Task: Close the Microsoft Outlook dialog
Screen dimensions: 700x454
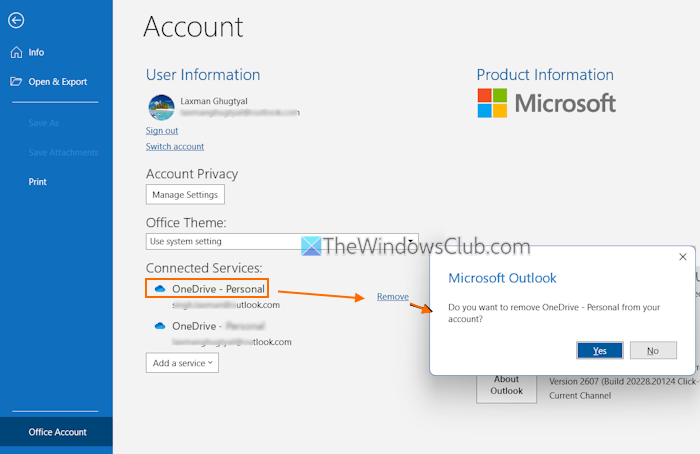Action: tap(683, 257)
